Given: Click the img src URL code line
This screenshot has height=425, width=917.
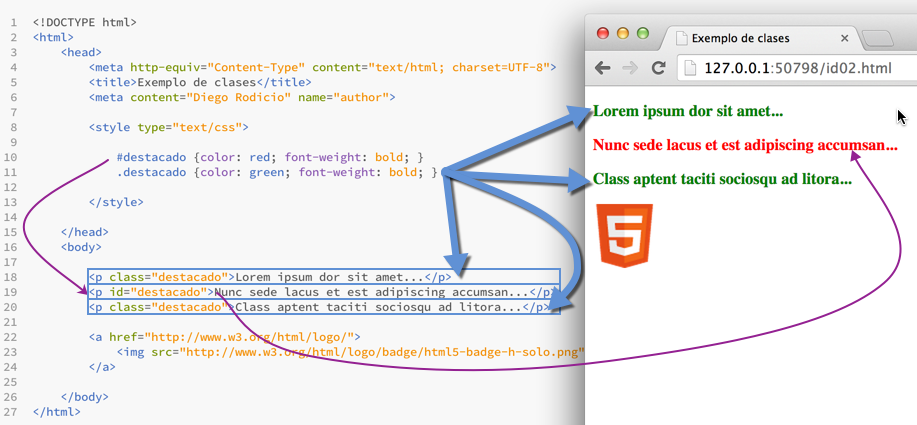Looking at the screenshot, I should (x=350, y=352).
